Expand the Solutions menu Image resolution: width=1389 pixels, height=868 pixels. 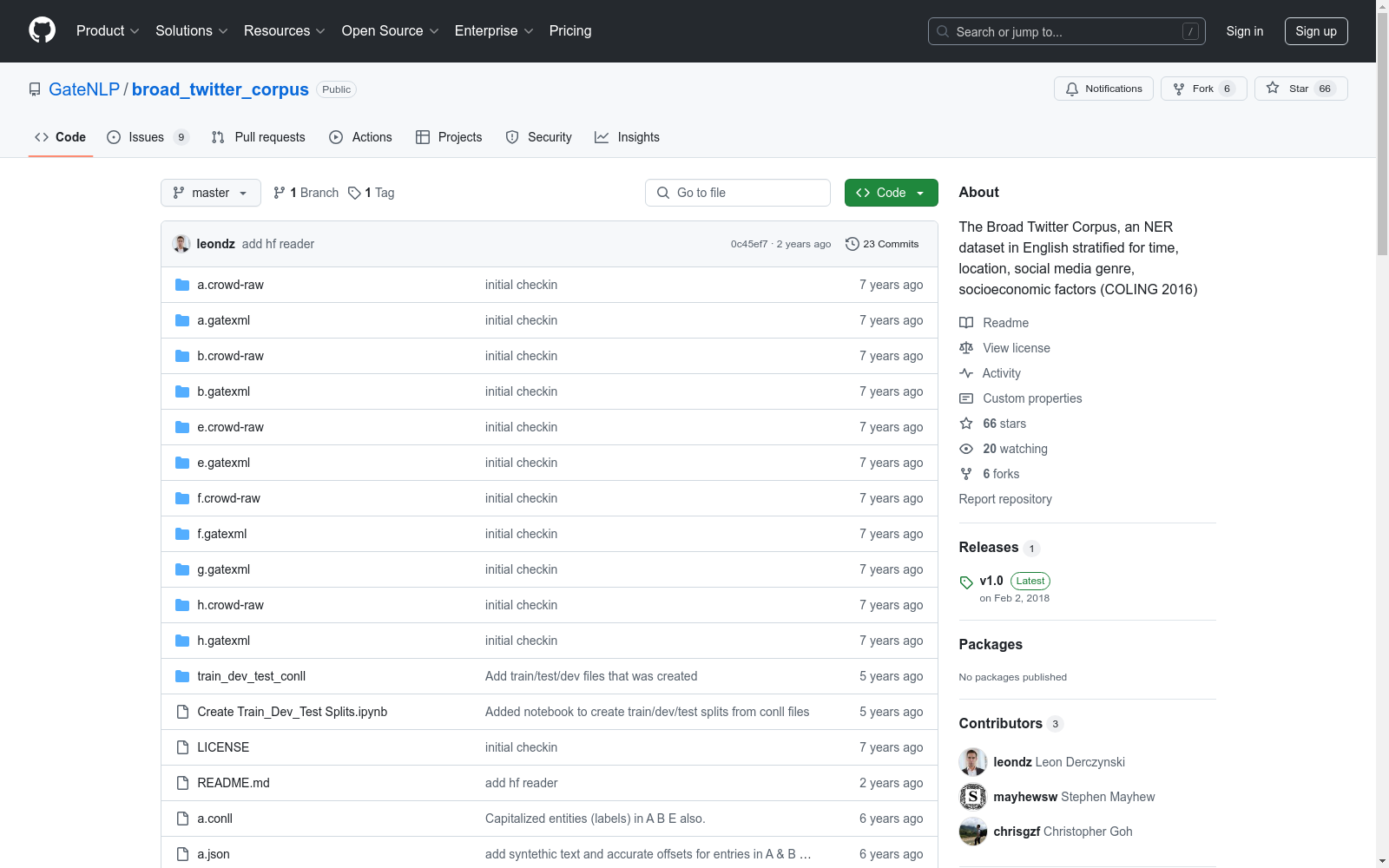(x=192, y=31)
